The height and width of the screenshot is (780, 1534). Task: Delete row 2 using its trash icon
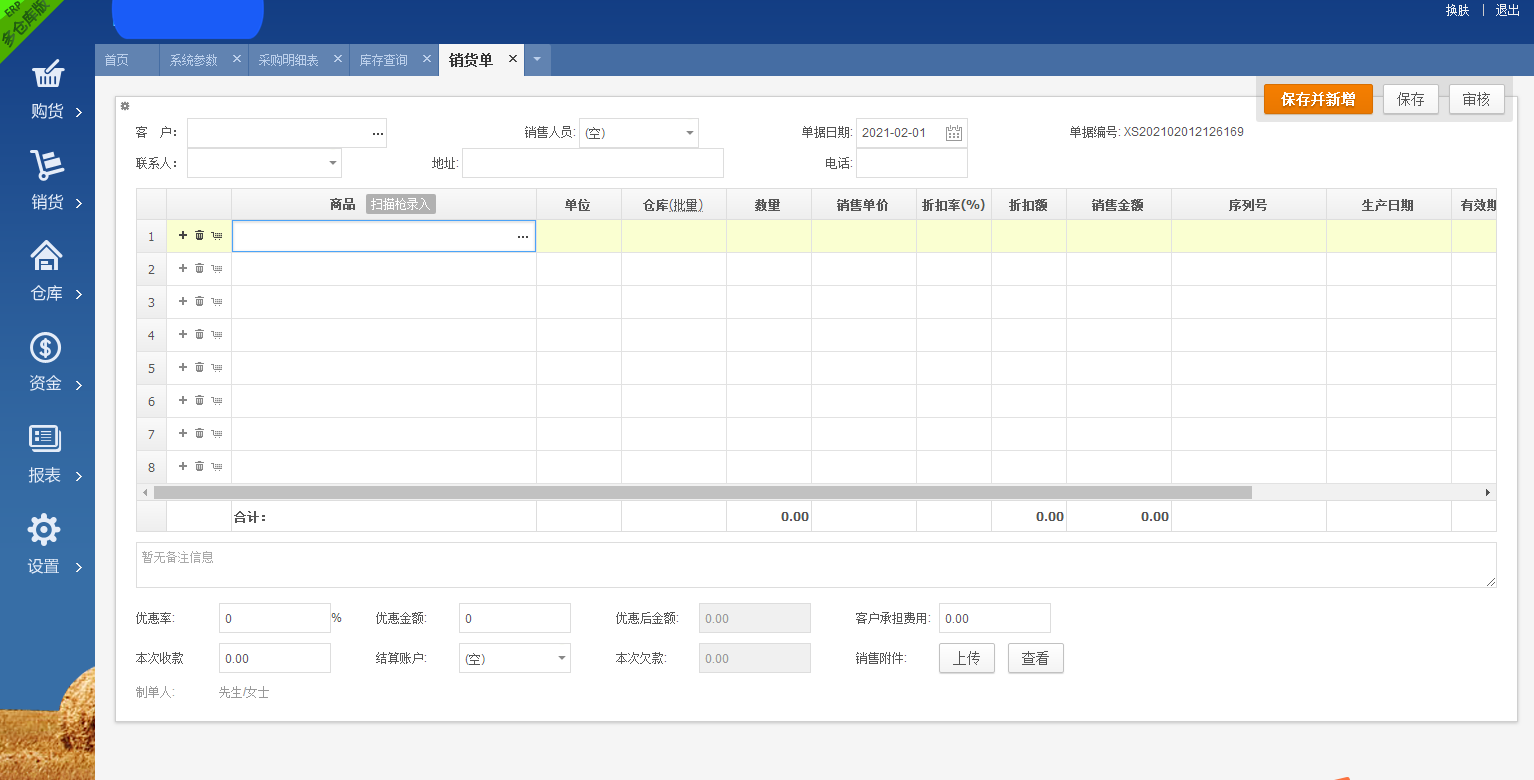pyautogui.click(x=199, y=268)
